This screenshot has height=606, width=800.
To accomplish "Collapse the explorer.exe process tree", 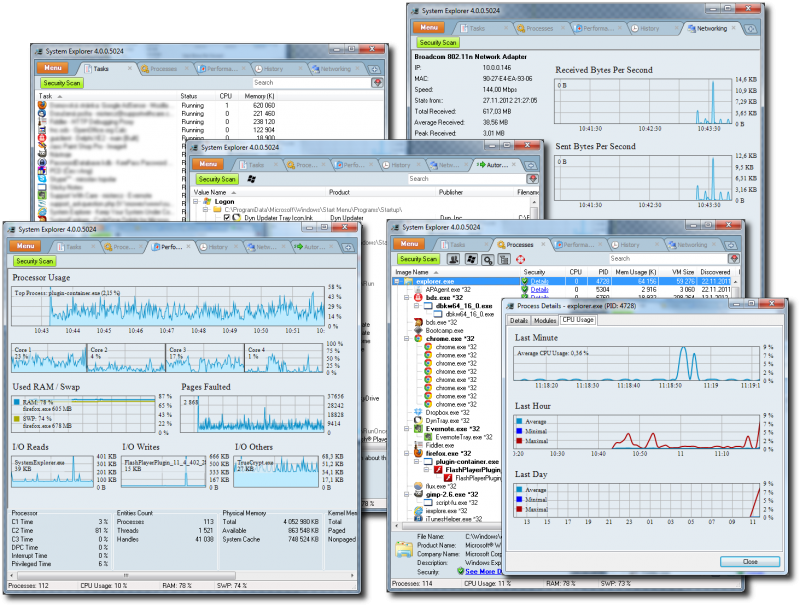I will [397, 281].
